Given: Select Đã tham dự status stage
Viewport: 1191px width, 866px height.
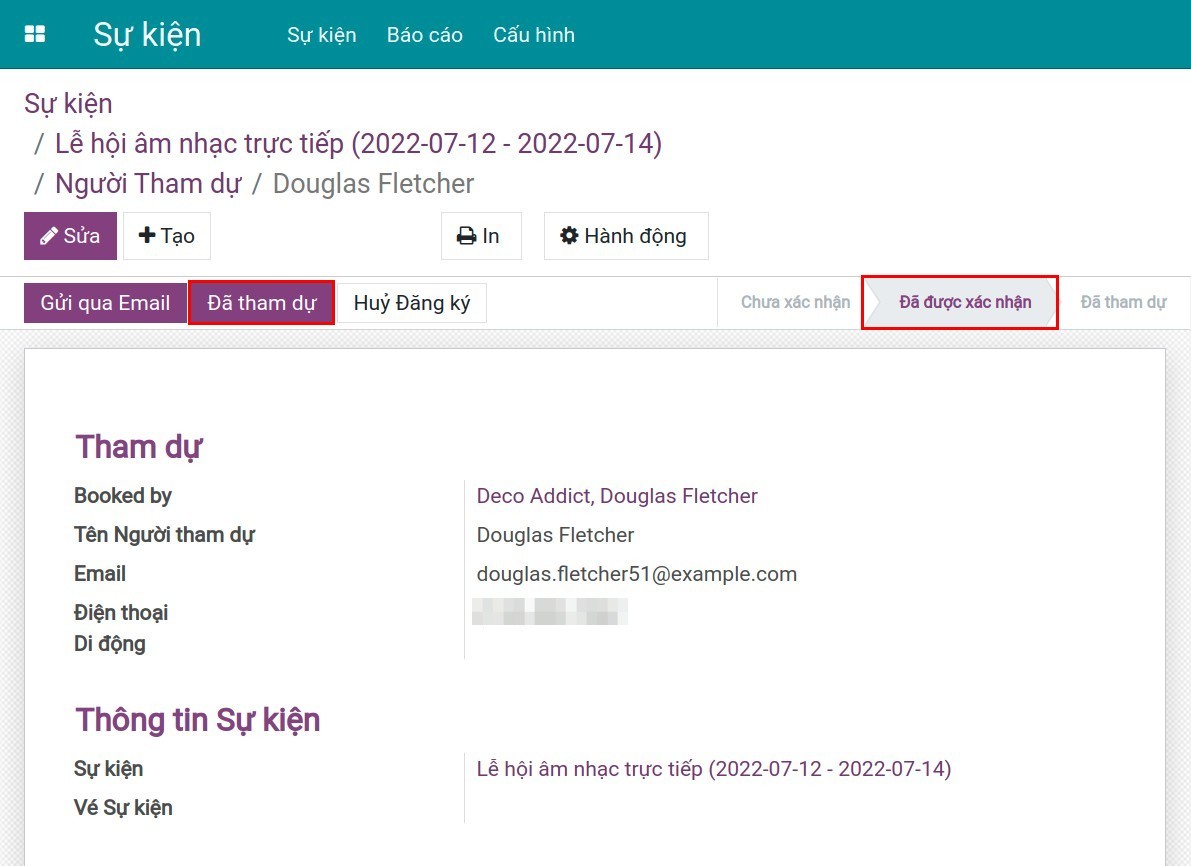Looking at the screenshot, I should point(1123,302).
